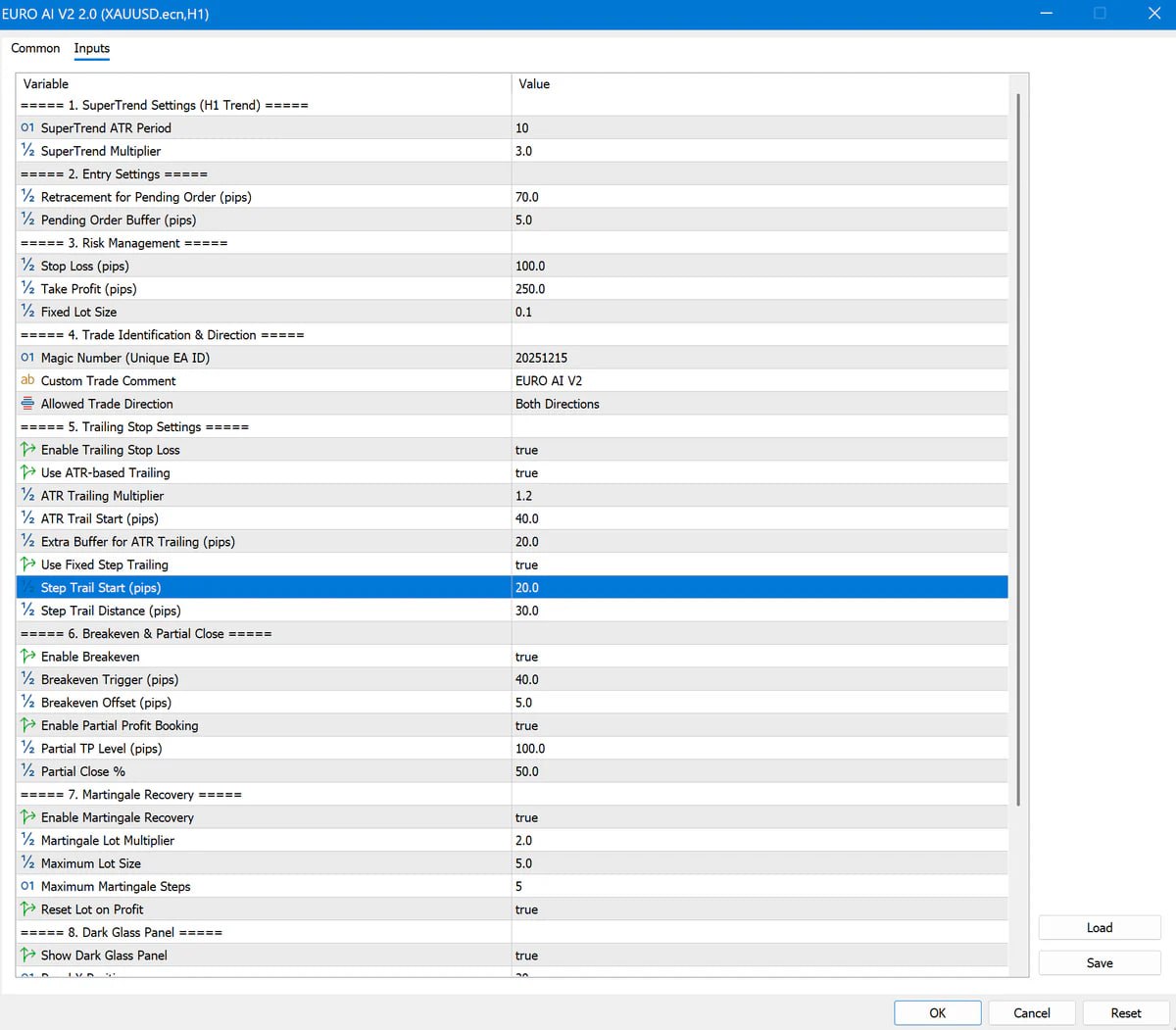The image size is (1176, 1030).
Task: Click the boolean icon beside Enable Martingale Recovery
Action: (27, 817)
